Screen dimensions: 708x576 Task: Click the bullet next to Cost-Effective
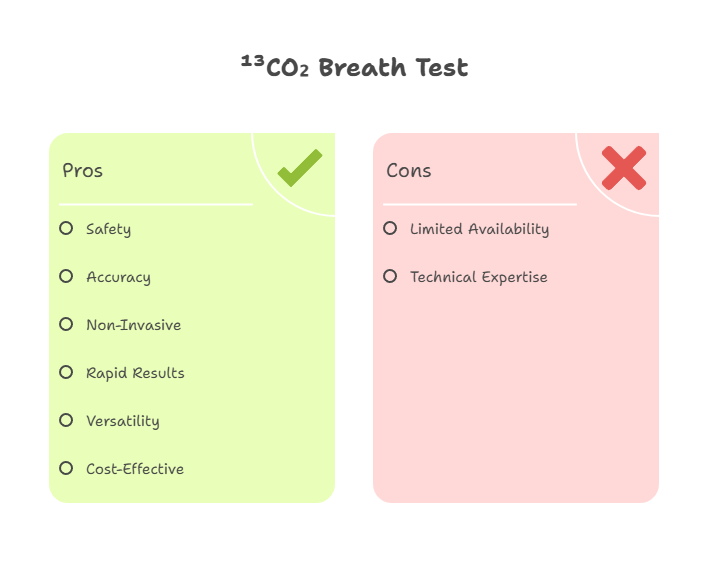pyautogui.click(x=66, y=468)
